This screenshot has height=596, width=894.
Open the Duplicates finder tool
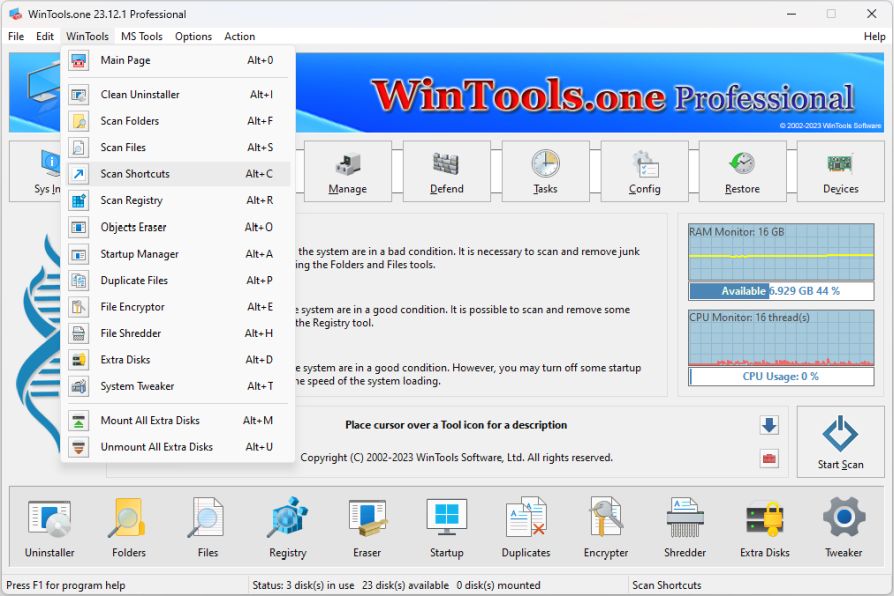coord(526,526)
